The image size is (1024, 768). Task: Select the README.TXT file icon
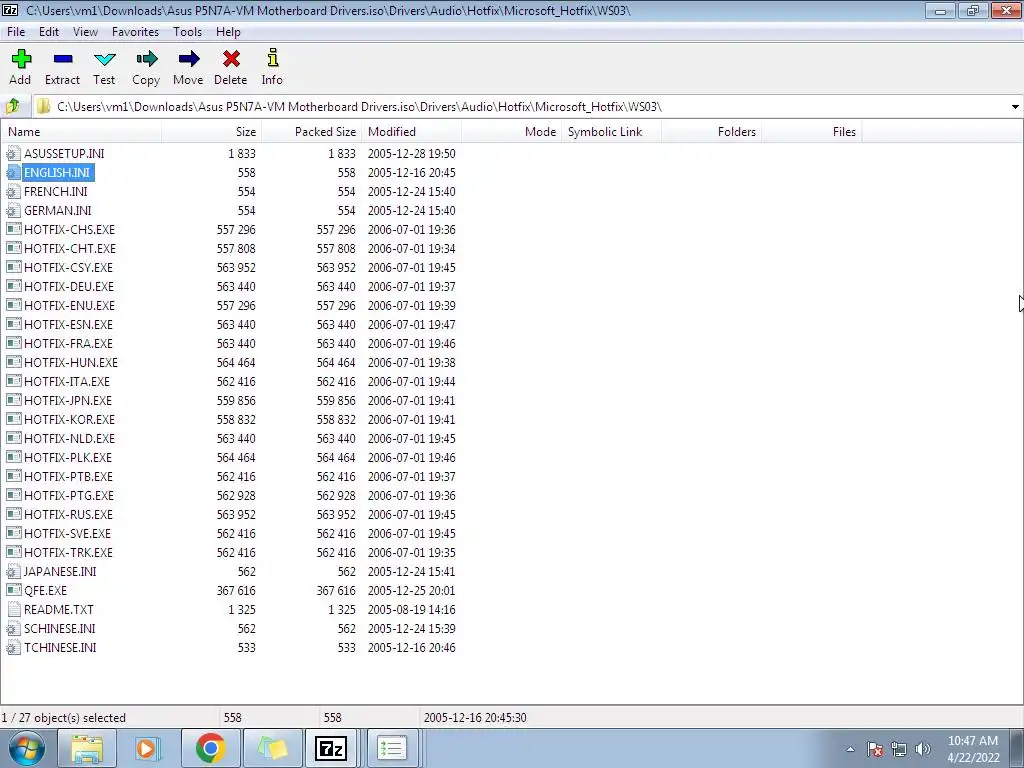pos(13,609)
